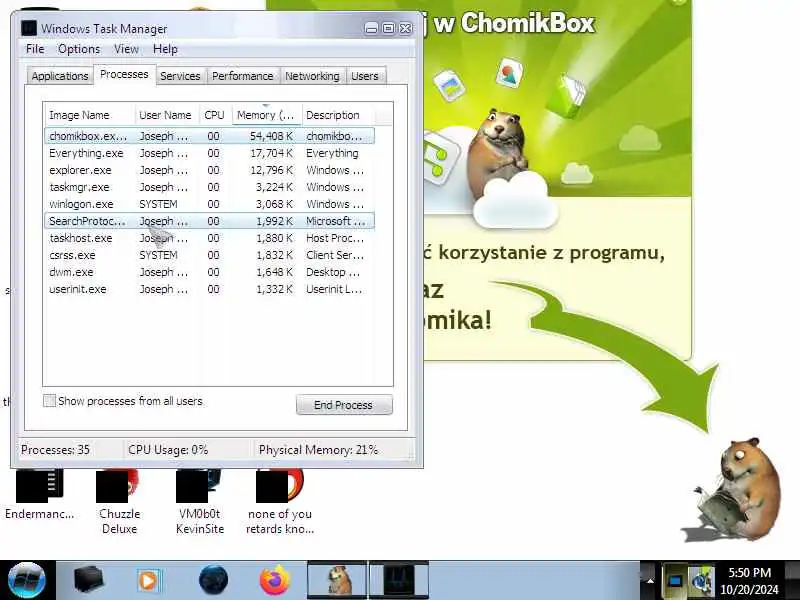This screenshot has height=600, width=800.
Task: Open the File menu
Action: (x=35, y=49)
